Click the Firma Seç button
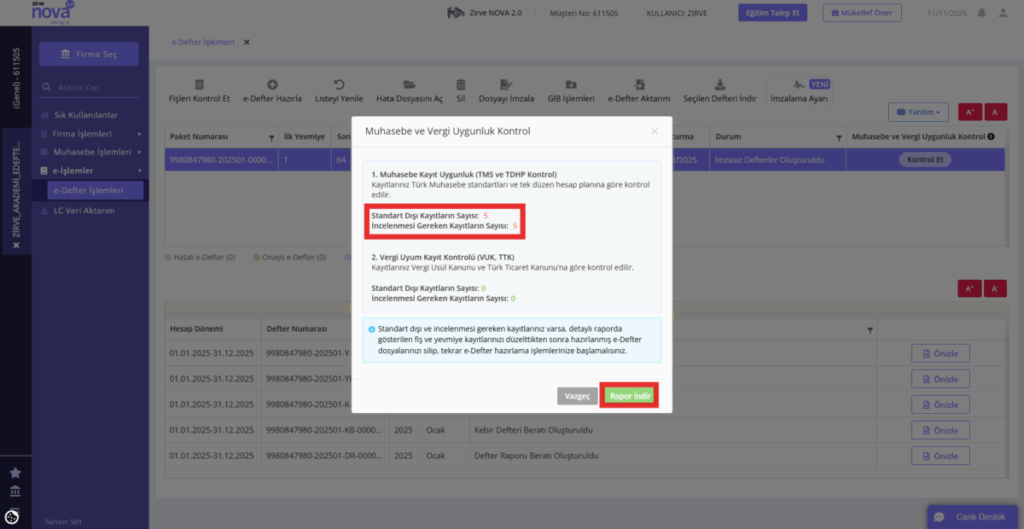 point(89,54)
